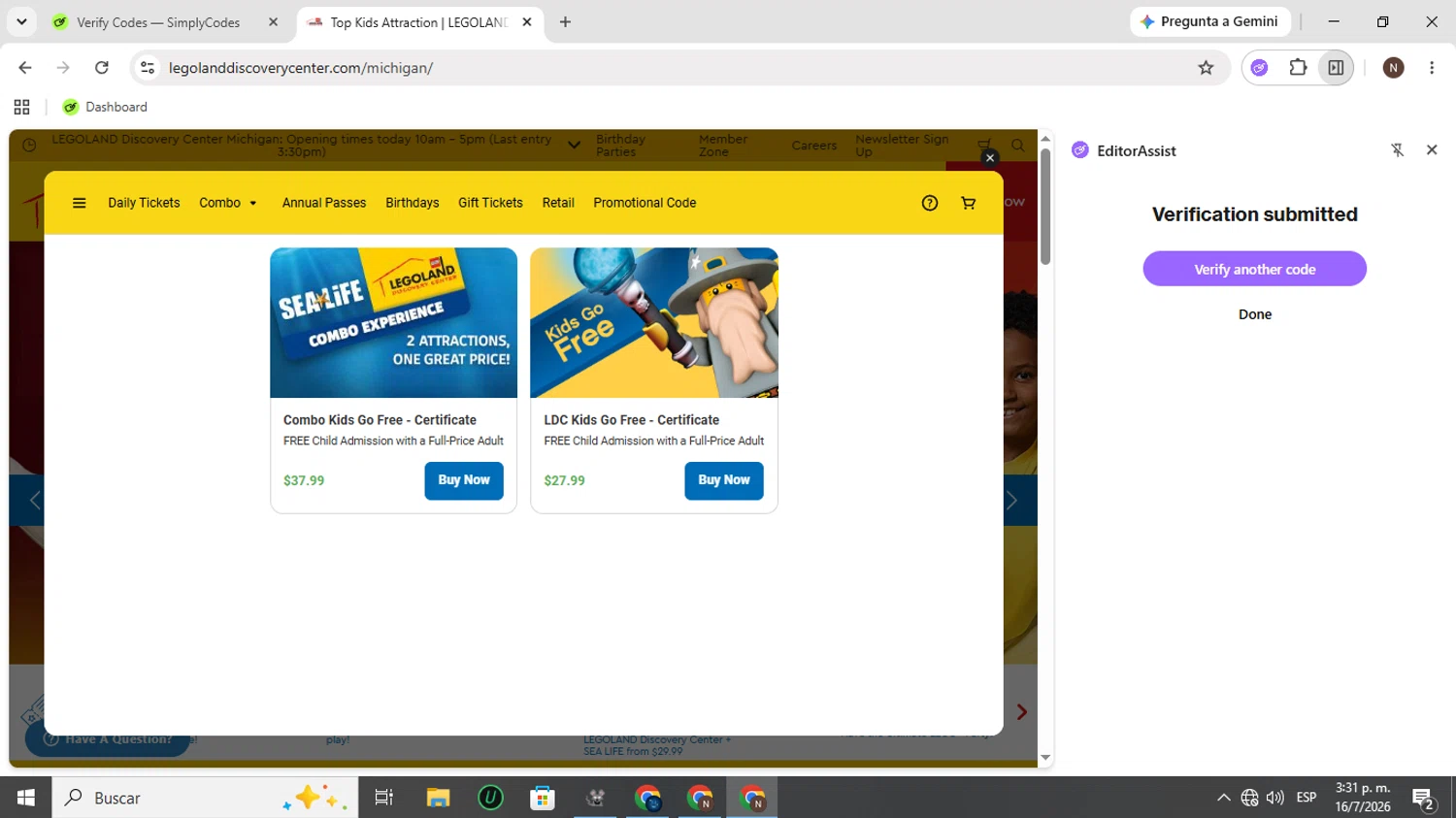This screenshot has height=818, width=1456.
Task: Click the SEA LIFE combo experience image
Action: 393,322
